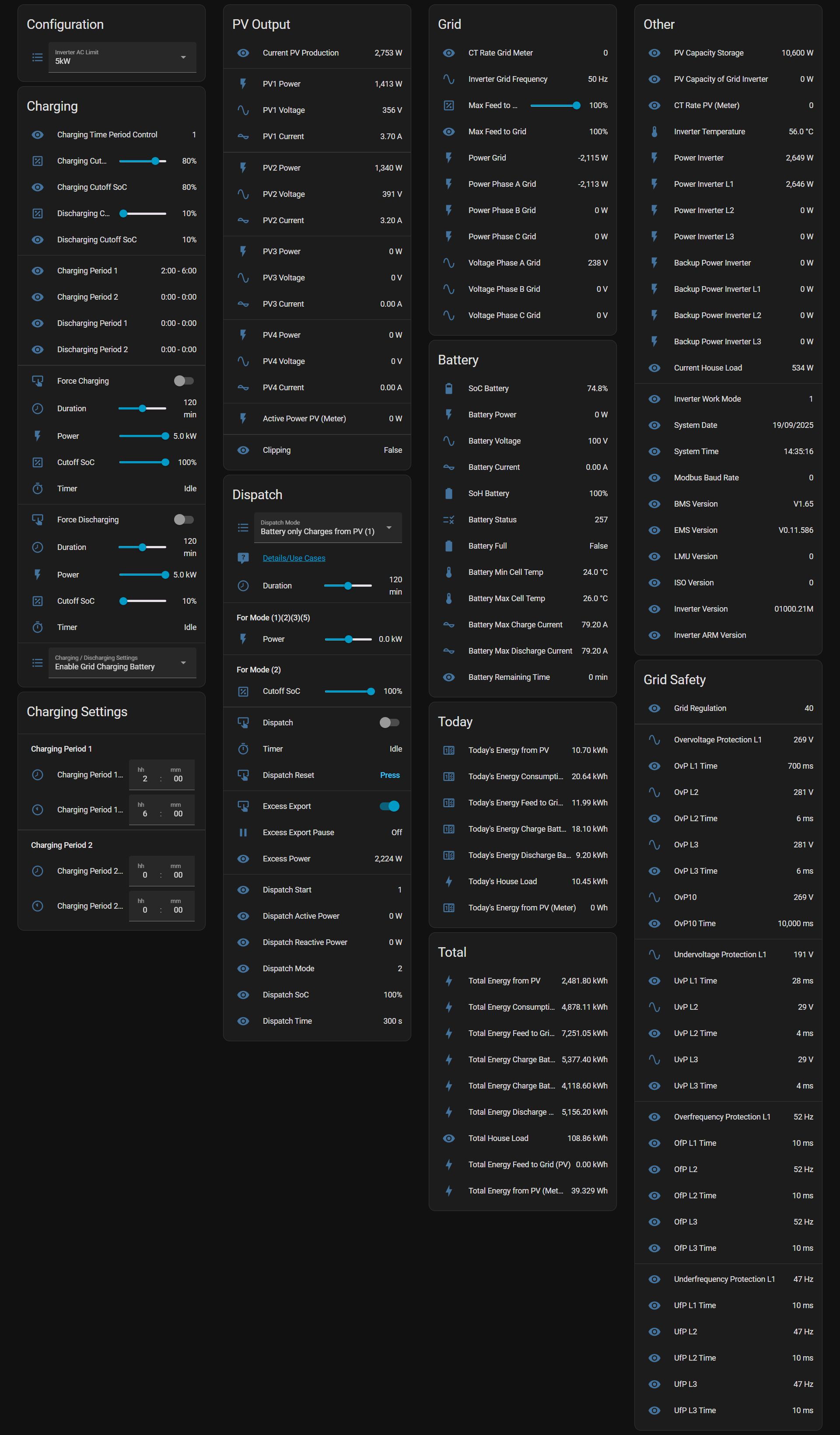Click Today's Energy from PV counter icon
The width and height of the screenshot is (840, 1435).
[x=449, y=750]
